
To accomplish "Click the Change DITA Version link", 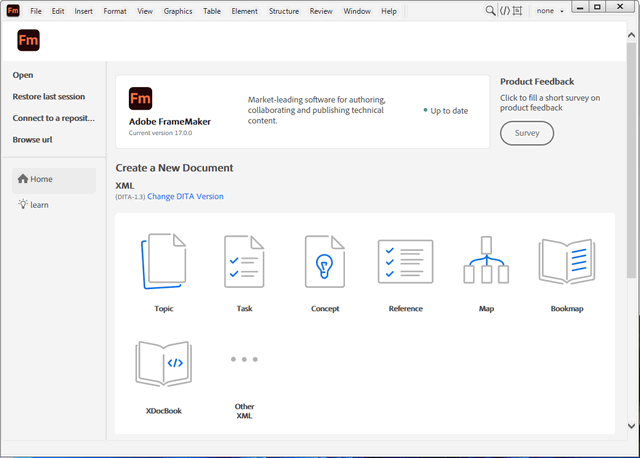I will pyautogui.click(x=185, y=197).
